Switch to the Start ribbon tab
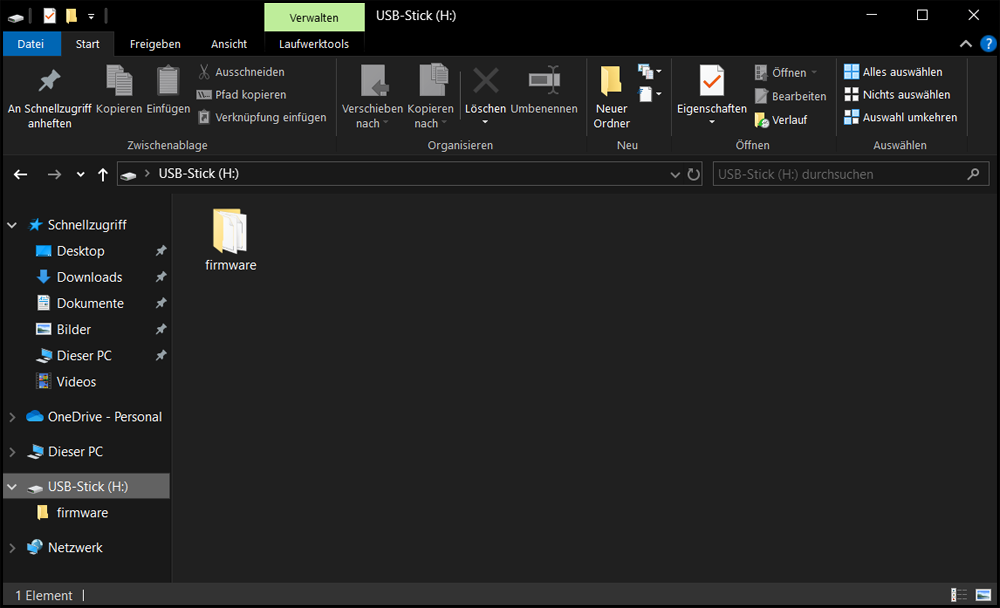This screenshot has height=608, width=1000. click(87, 44)
